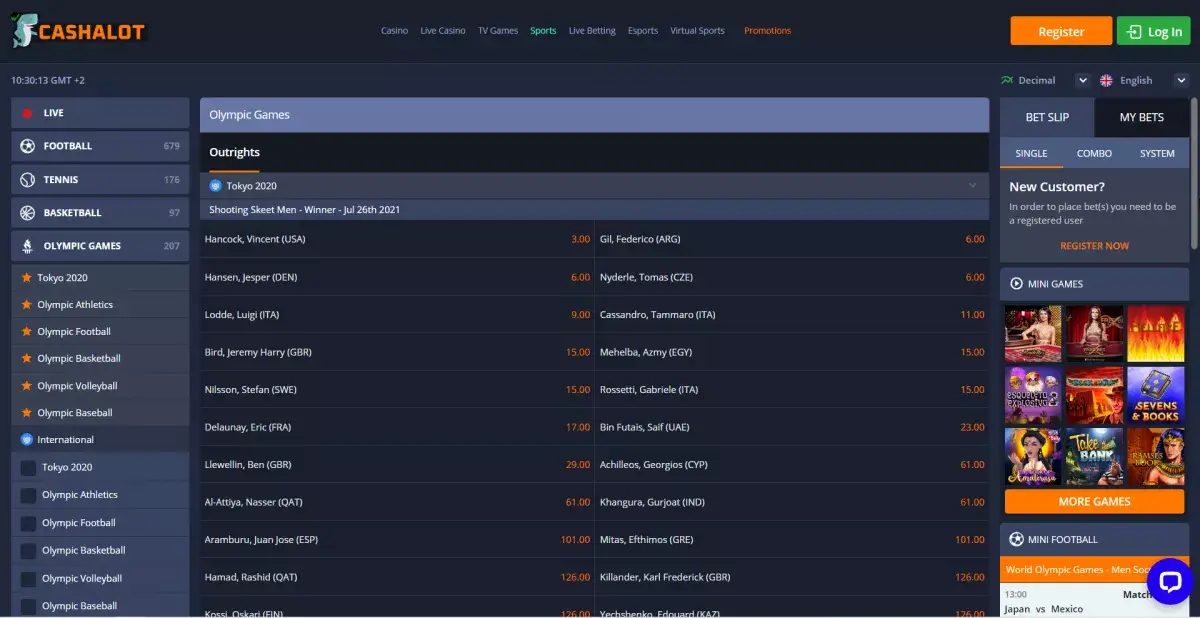Tick the Tokyo 2020 checkbox under International

[28, 468]
